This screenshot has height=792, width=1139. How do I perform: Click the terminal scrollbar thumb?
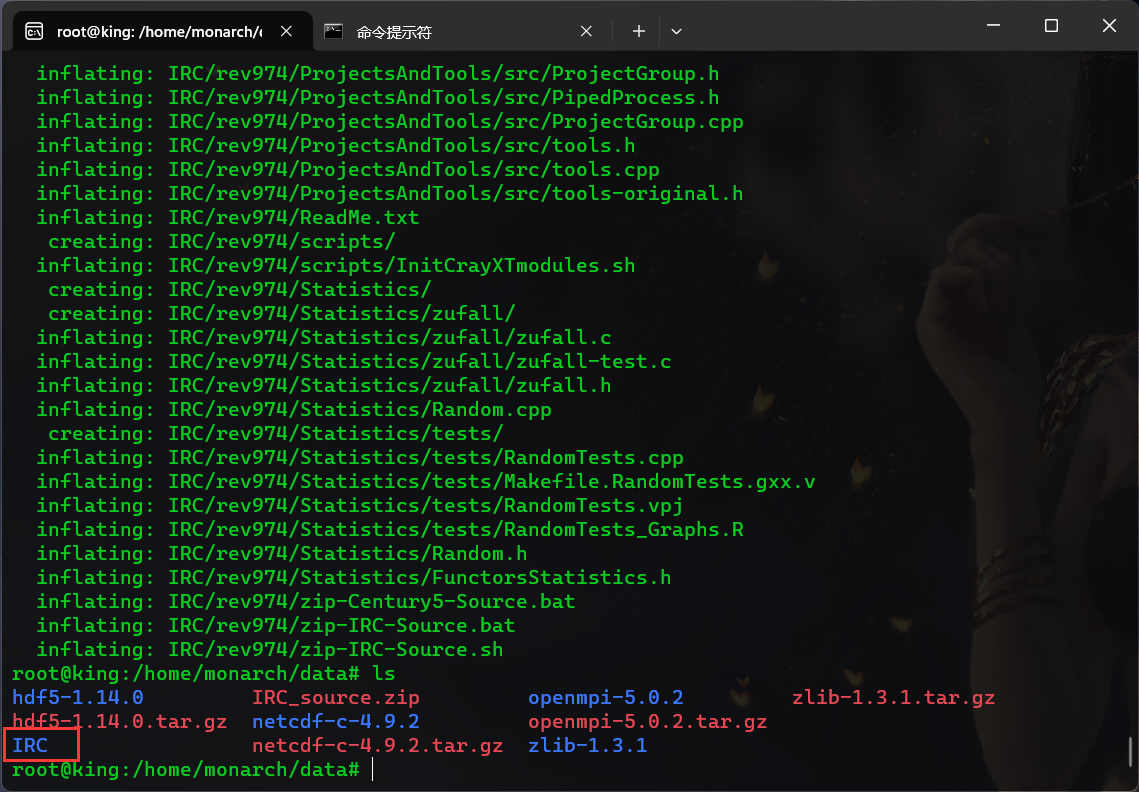[1130, 751]
